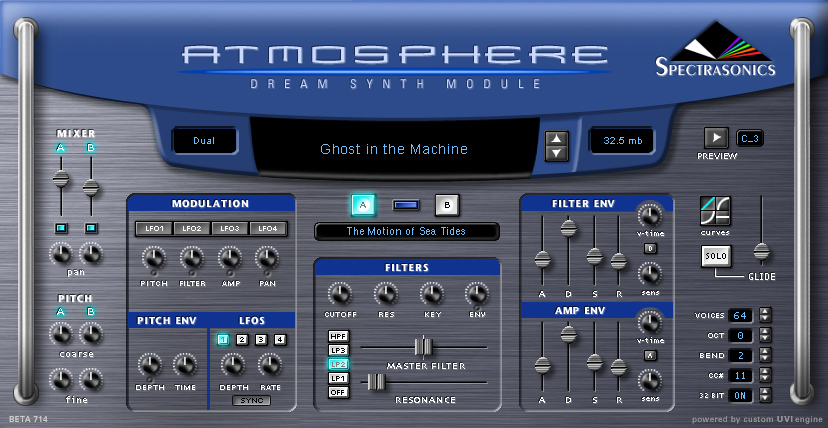
Task: Click the MASTER FILTER slider handle
Action: click(424, 347)
